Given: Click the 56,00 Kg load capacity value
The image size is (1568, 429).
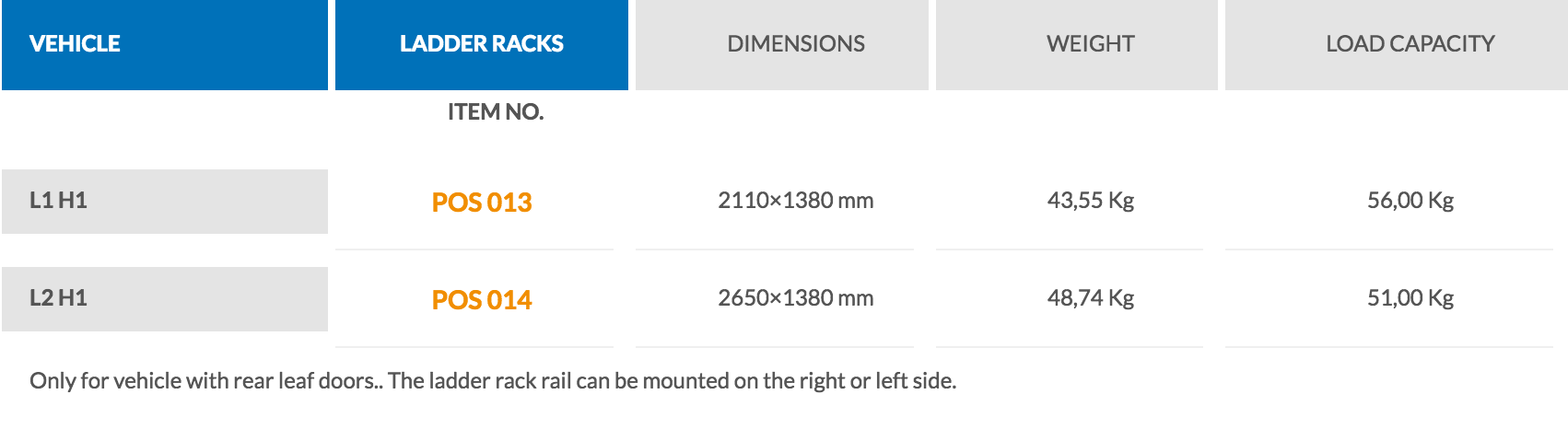Looking at the screenshot, I should pos(1410,200).
